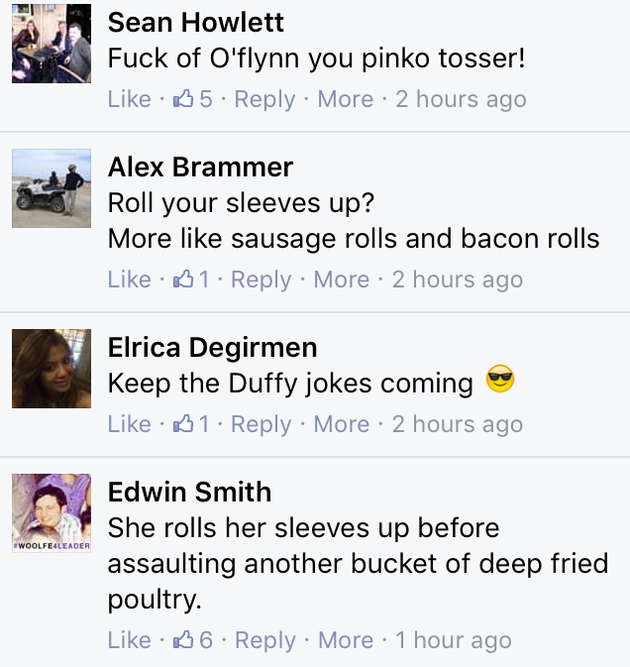The width and height of the screenshot is (630, 667).
Task: Like Elrica Degirmen's Duffy jokes comment
Action: coord(129,424)
